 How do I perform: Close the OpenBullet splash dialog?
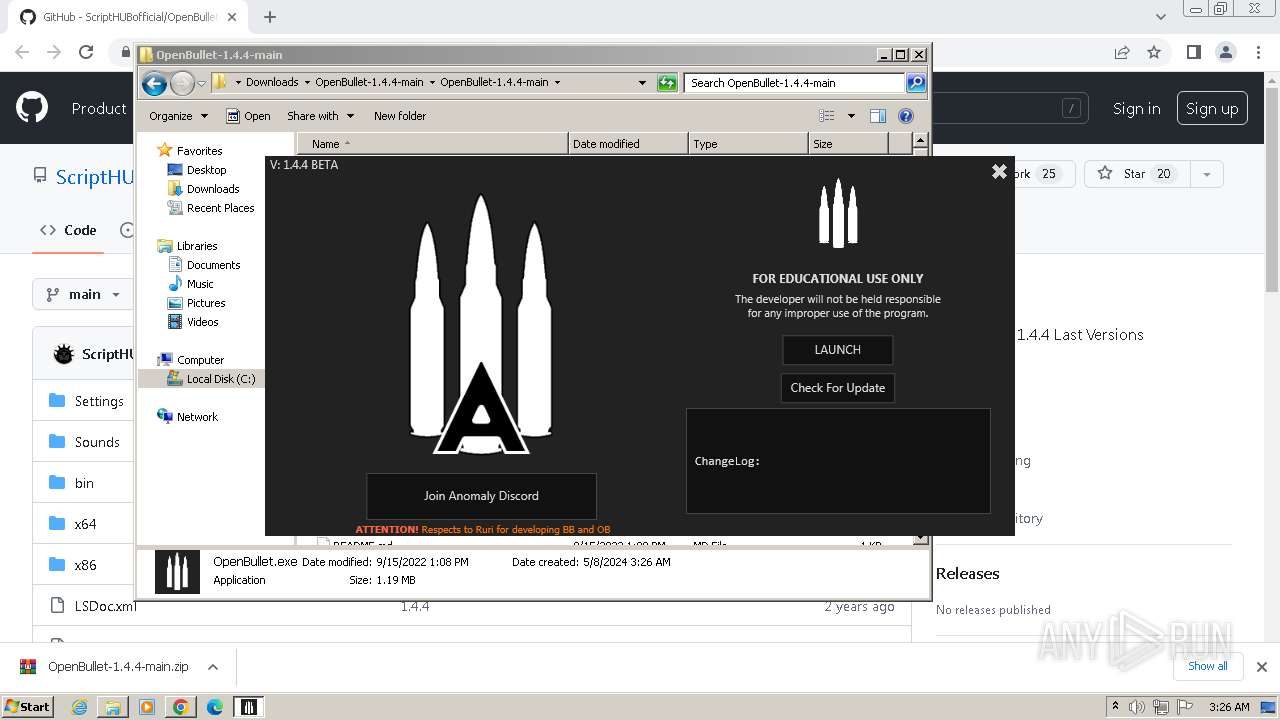(x=998, y=172)
